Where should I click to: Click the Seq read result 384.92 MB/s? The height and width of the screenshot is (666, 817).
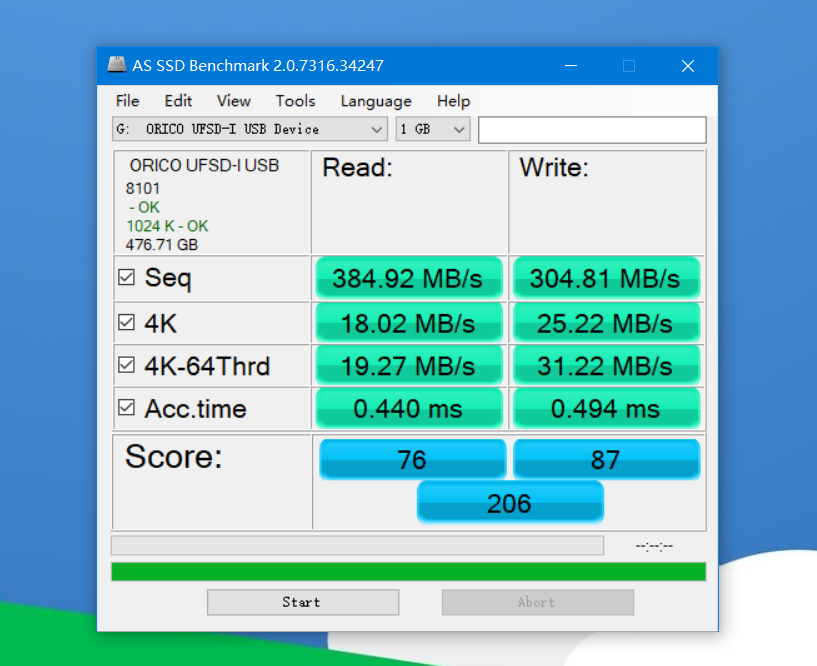click(408, 278)
